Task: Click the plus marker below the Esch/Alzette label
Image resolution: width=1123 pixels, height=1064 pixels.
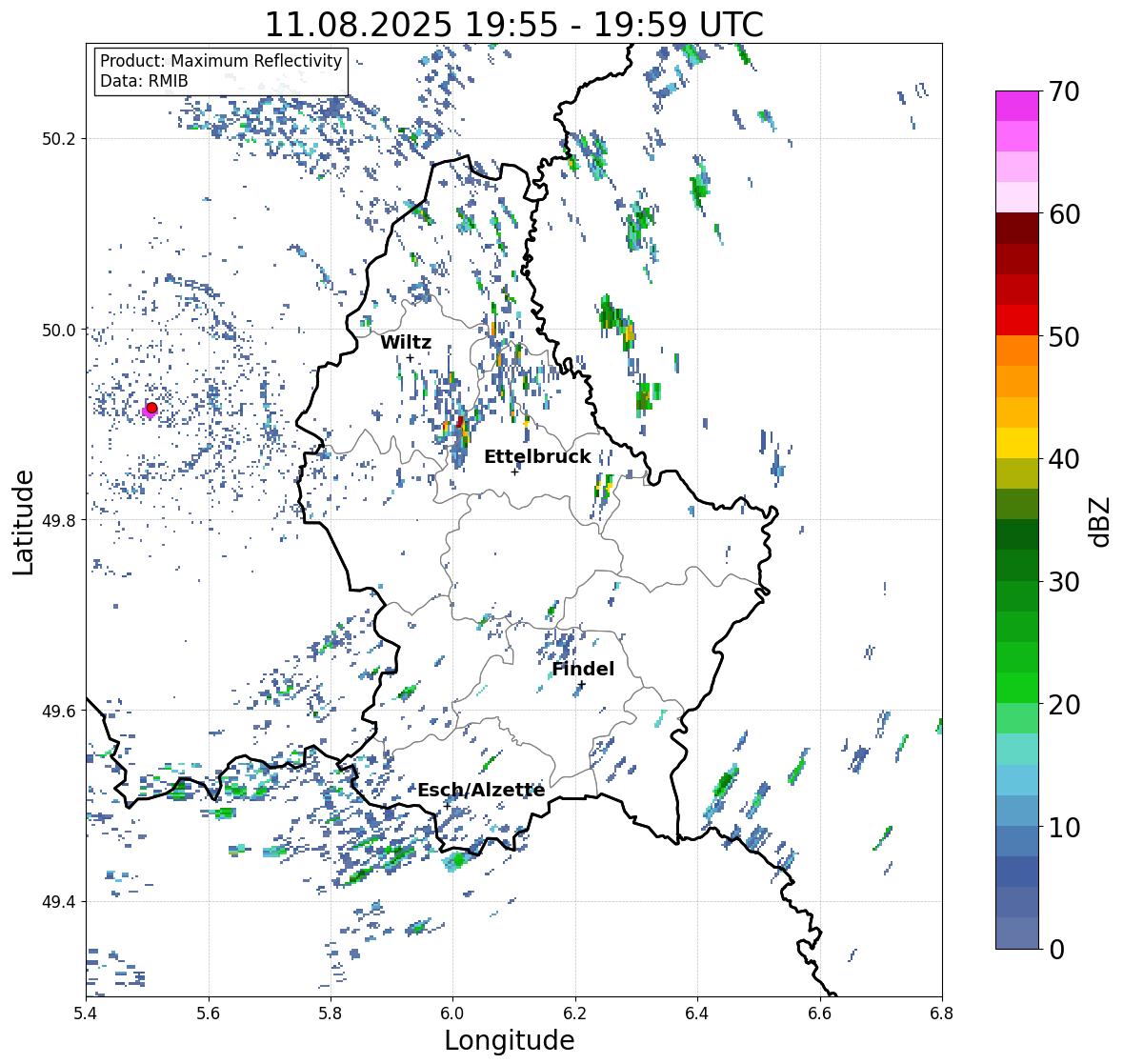Action: (x=447, y=806)
